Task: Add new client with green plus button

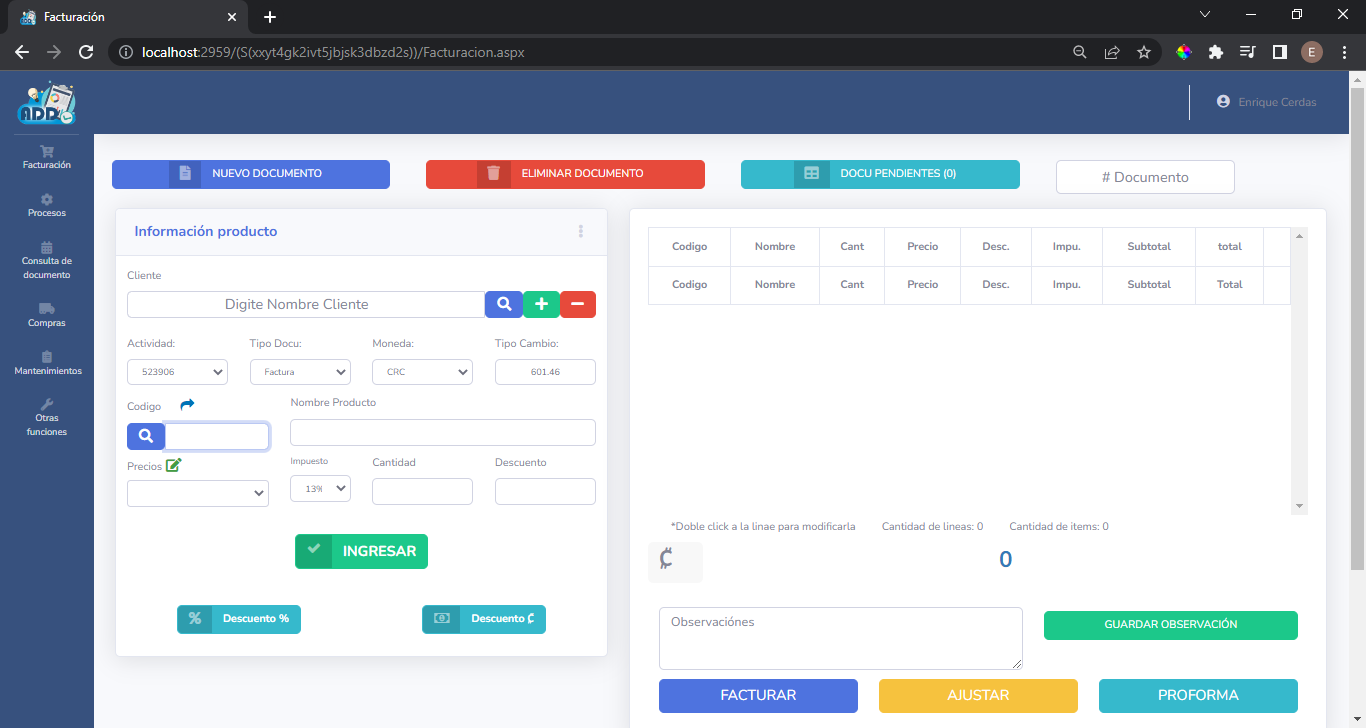Action: point(541,304)
